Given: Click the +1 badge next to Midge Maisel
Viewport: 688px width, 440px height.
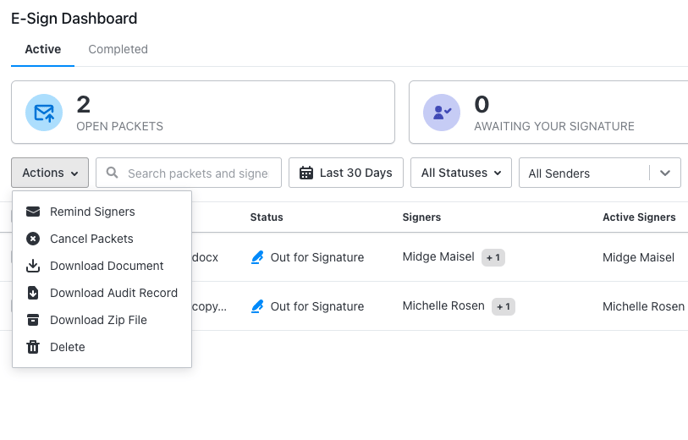Looking at the screenshot, I should click(493, 258).
